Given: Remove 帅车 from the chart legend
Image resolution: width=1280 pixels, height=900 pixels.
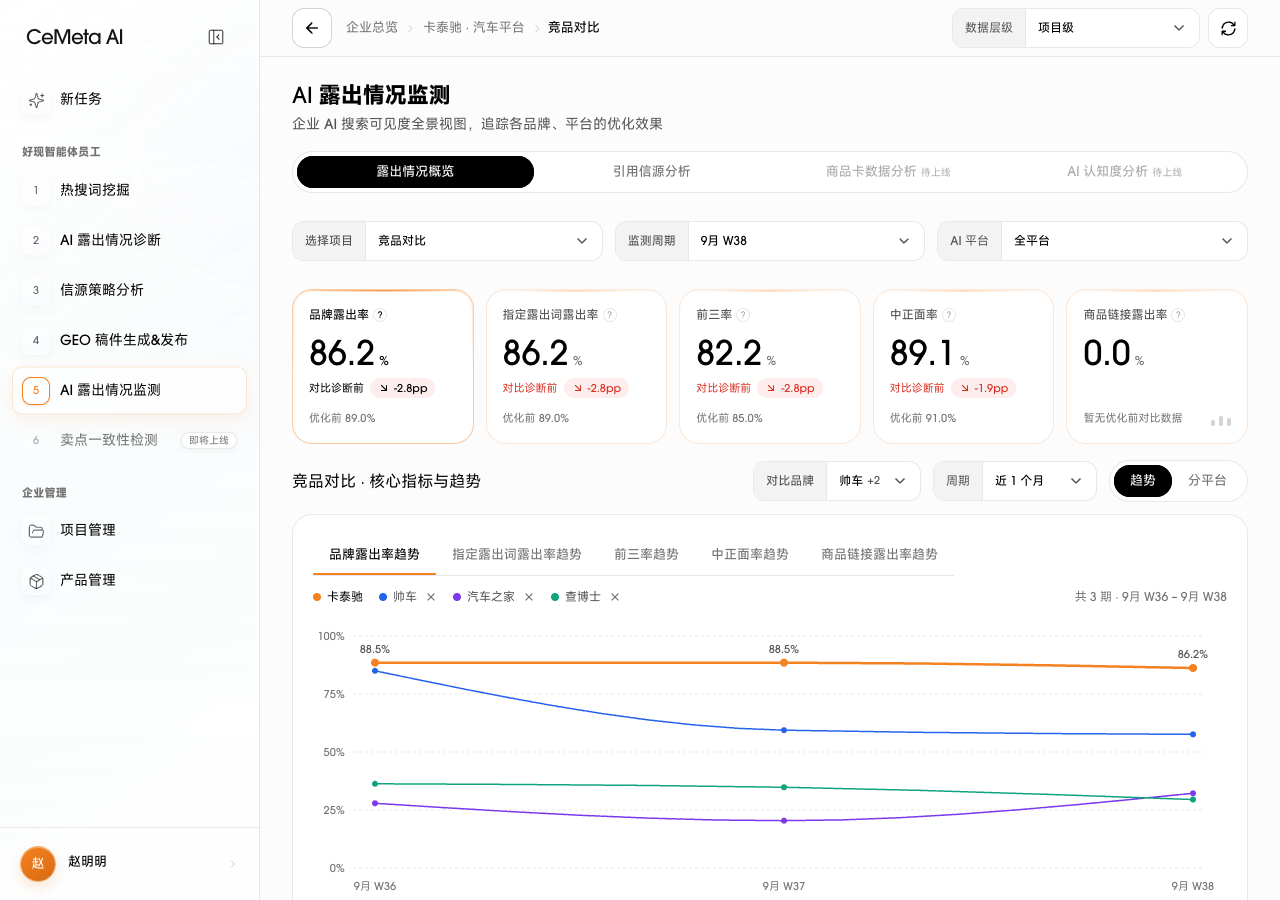Looking at the screenshot, I should coord(431,596).
